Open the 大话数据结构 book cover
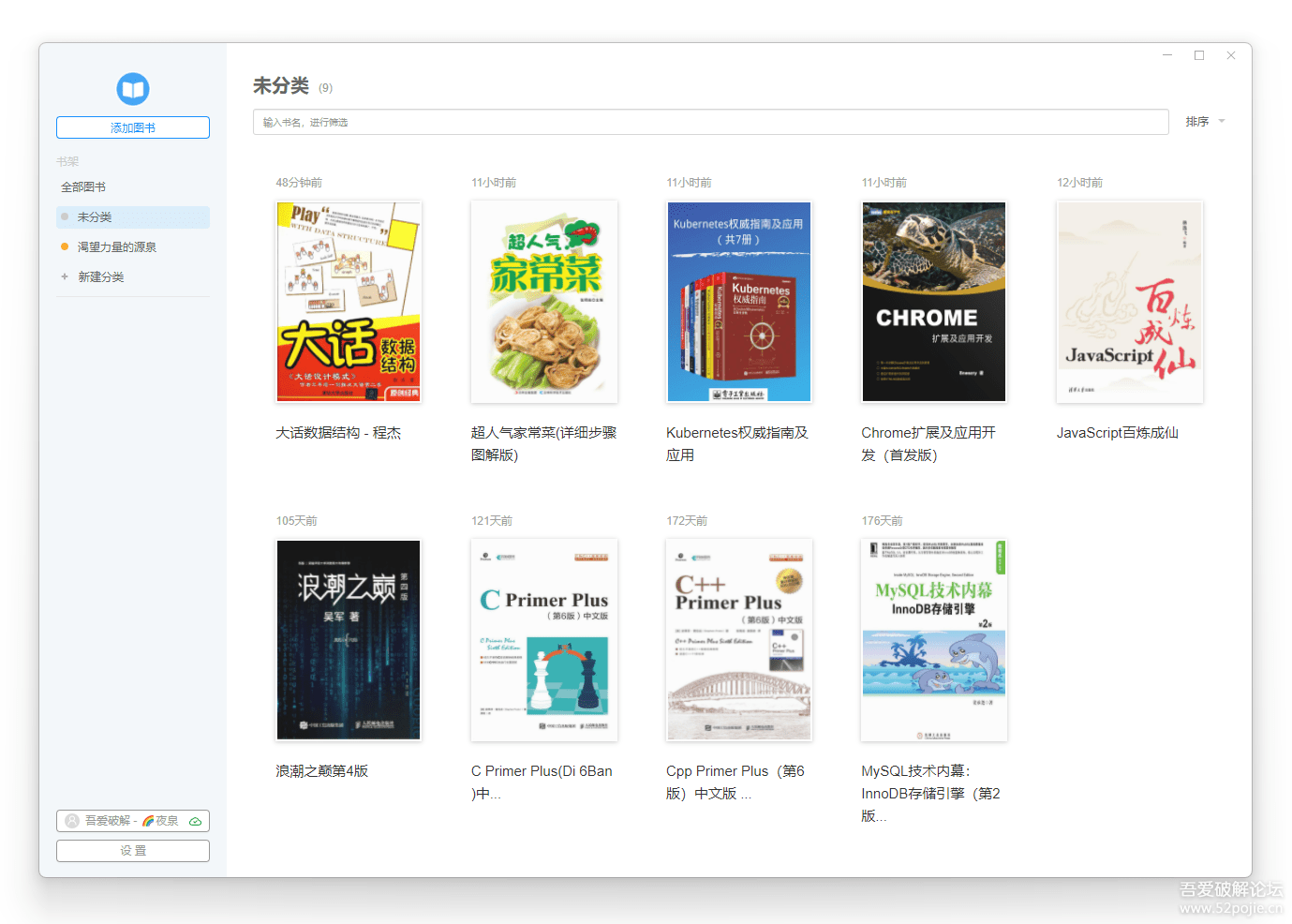The width and height of the screenshot is (1292, 924). 349,302
